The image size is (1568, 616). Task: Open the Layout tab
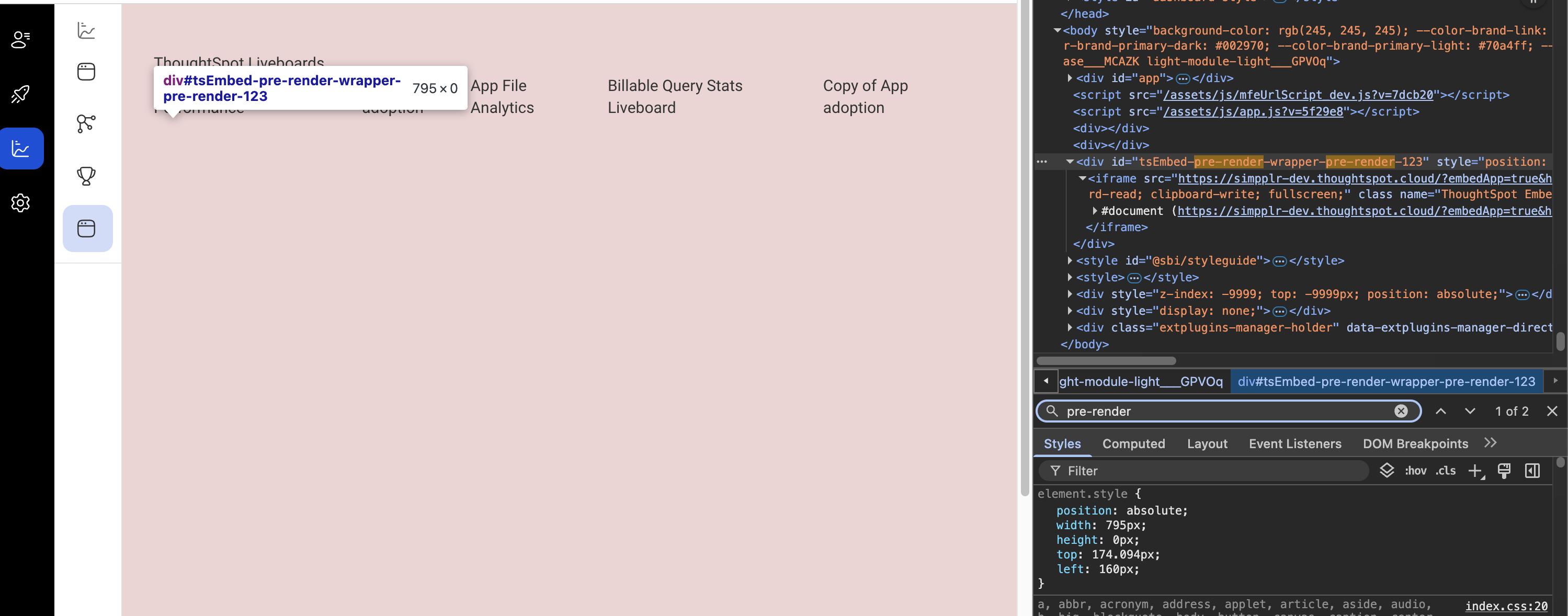[x=1207, y=444]
